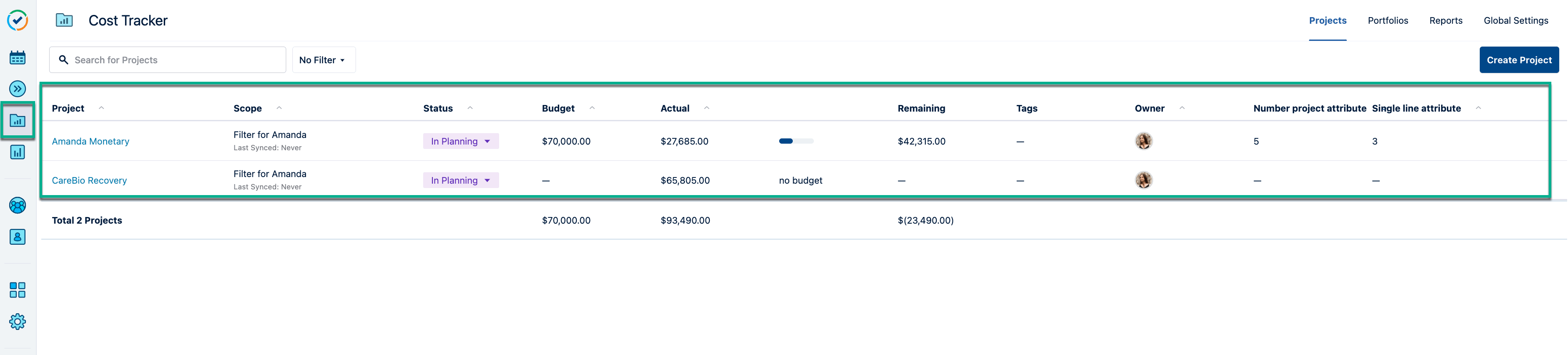The image size is (1568, 355).
Task: Open the calendar icon in the sidebar
Action: pos(18,57)
